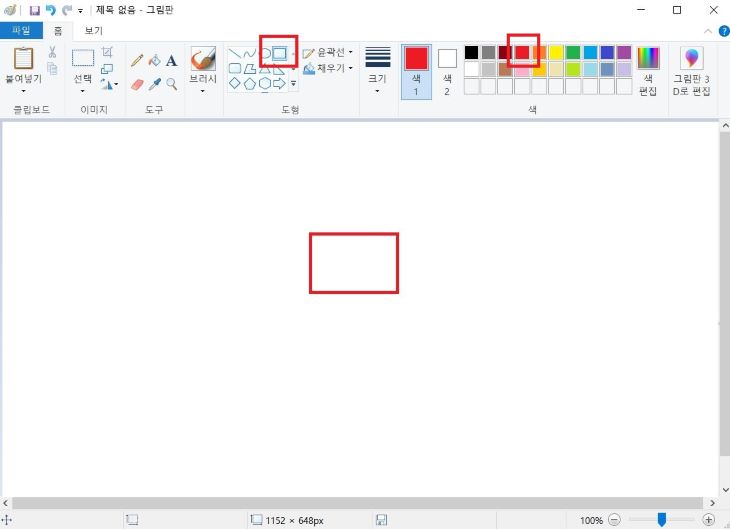Open 그림판 3D로 편집 (Edit with Paint 3D)
Image resolution: width=730 pixels, height=529 pixels.
691,71
